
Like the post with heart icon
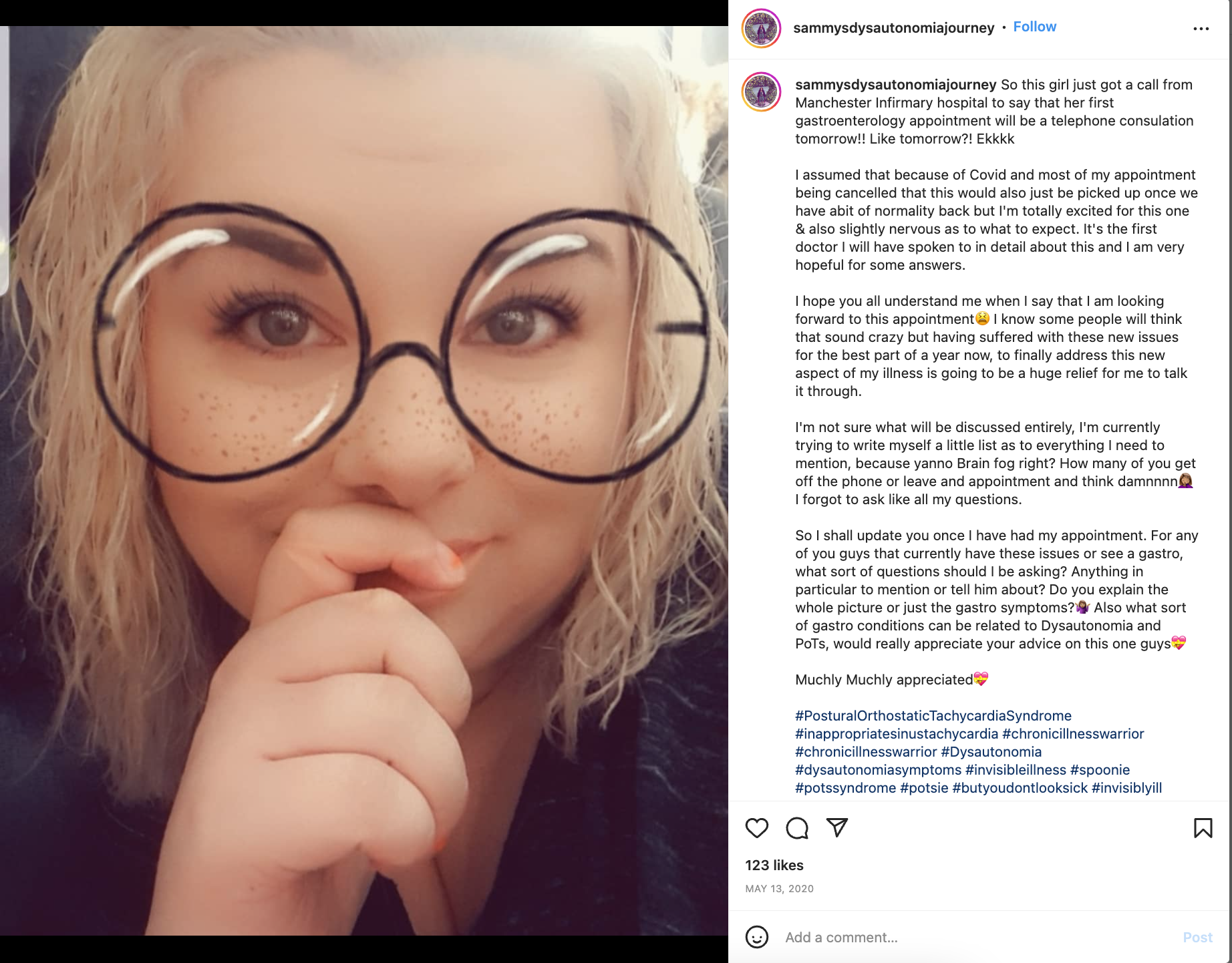click(x=756, y=828)
